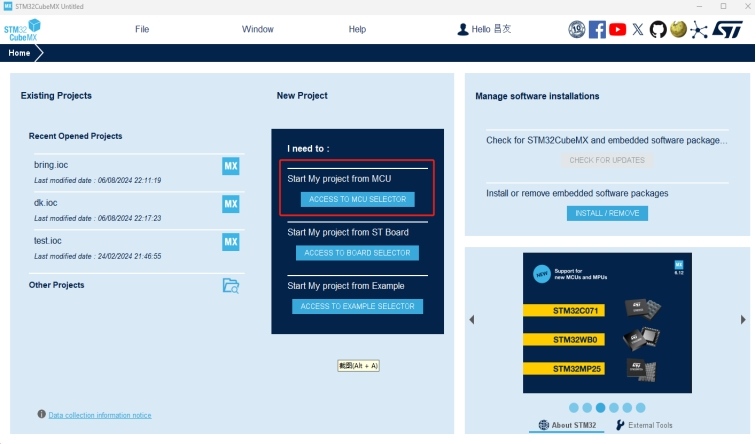Click ACCESS TO MCU SELECTOR button
The height and width of the screenshot is (444, 756).
(357, 200)
